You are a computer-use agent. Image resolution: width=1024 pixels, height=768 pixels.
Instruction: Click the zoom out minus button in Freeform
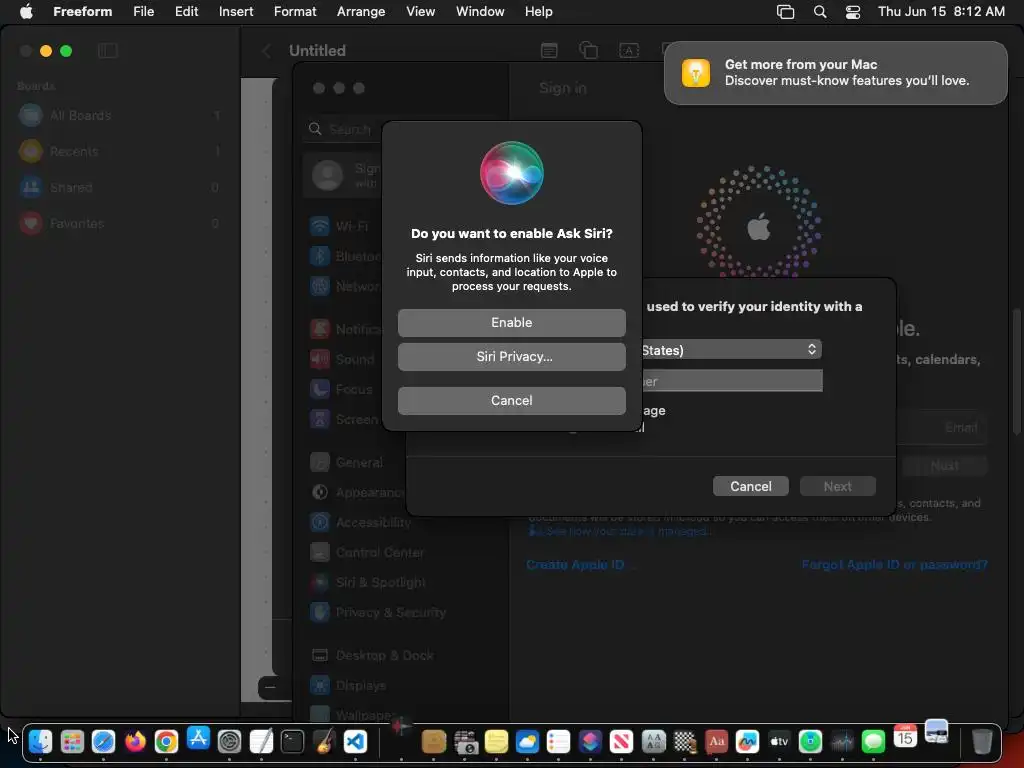coord(270,687)
